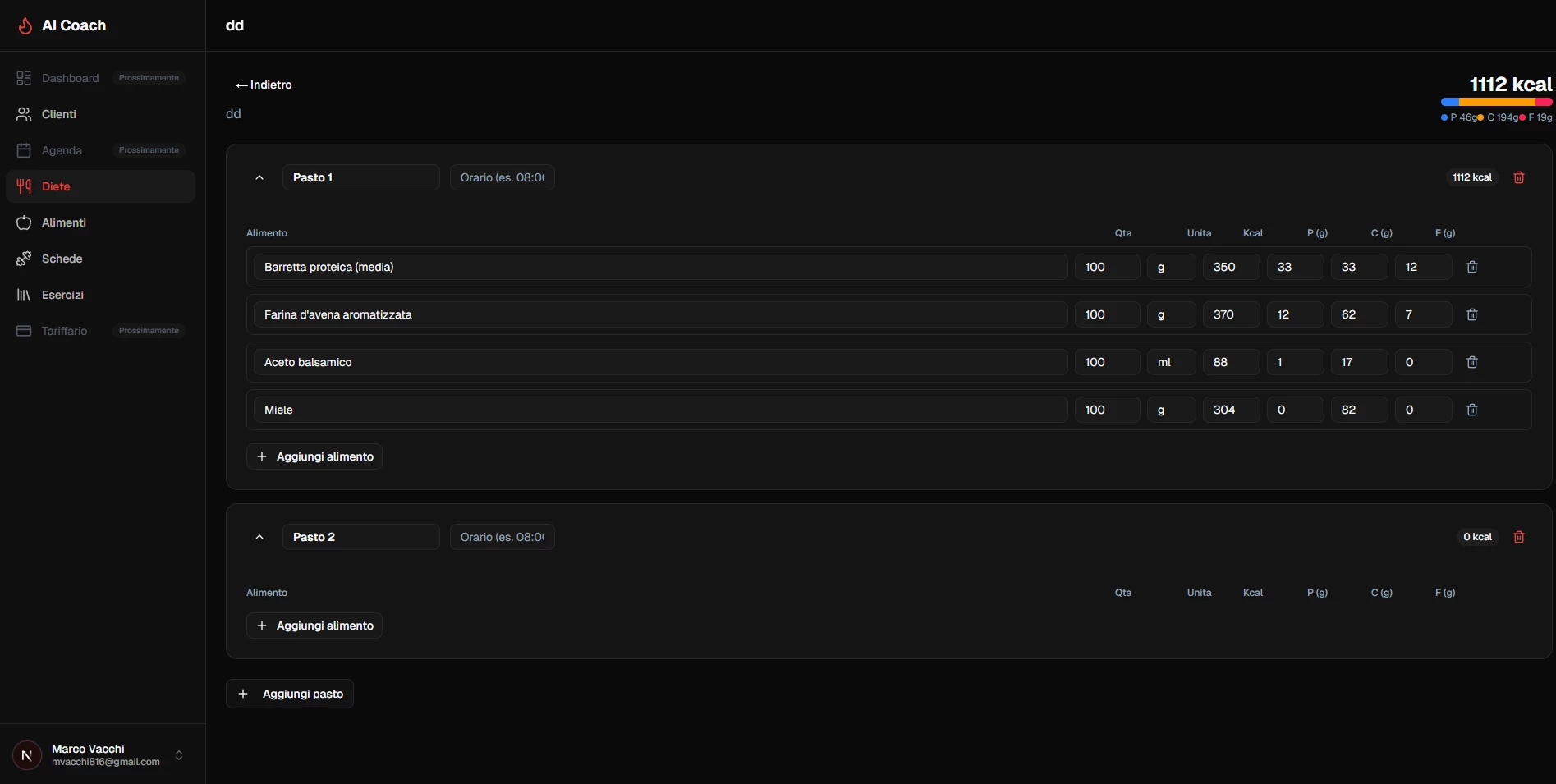Open unit dropdown for Aceto balsamico
The width and height of the screenshot is (1556, 784).
pyautogui.click(x=1170, y=362)
